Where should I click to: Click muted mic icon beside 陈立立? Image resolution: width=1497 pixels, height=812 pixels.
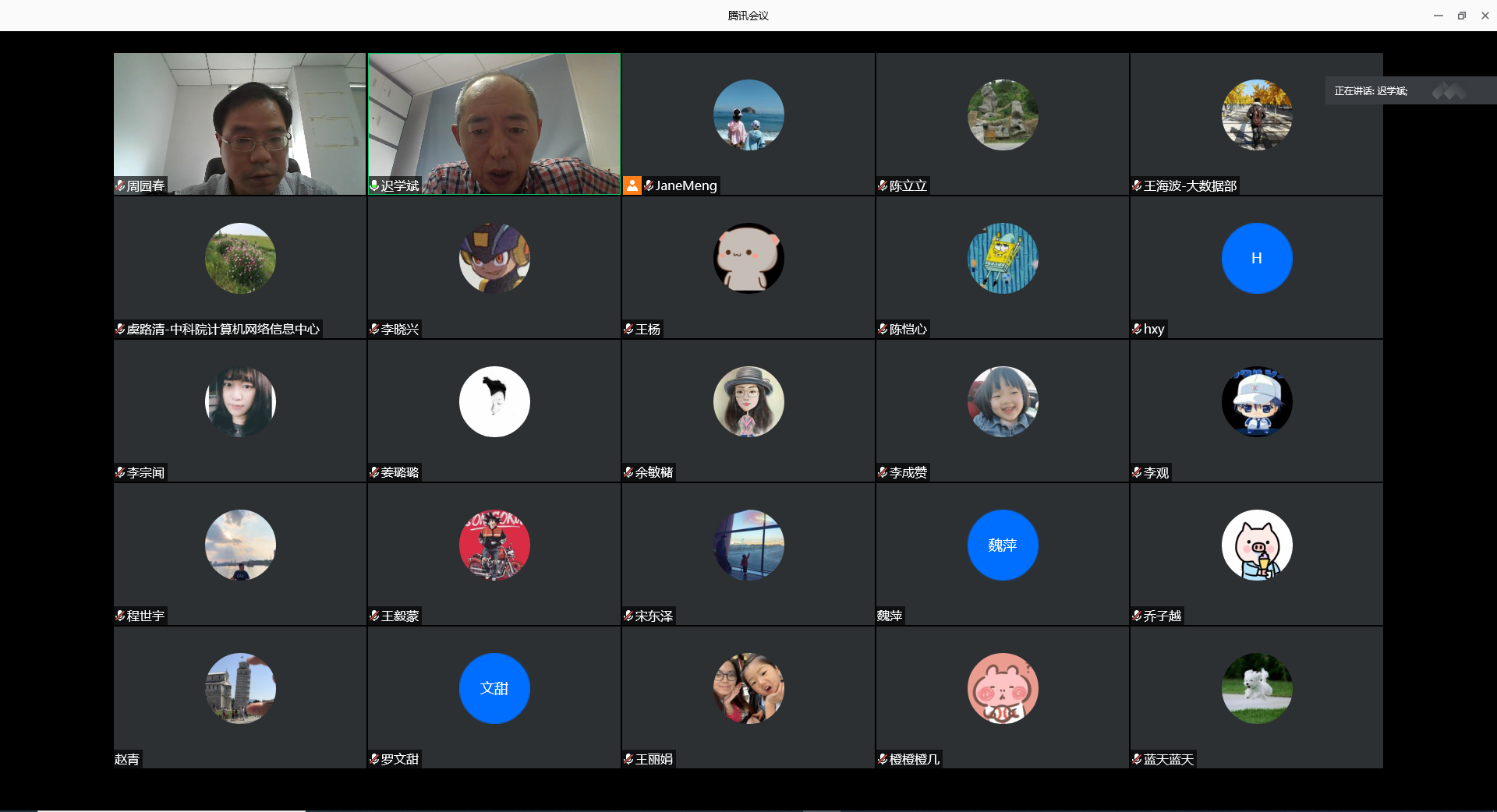883,185
